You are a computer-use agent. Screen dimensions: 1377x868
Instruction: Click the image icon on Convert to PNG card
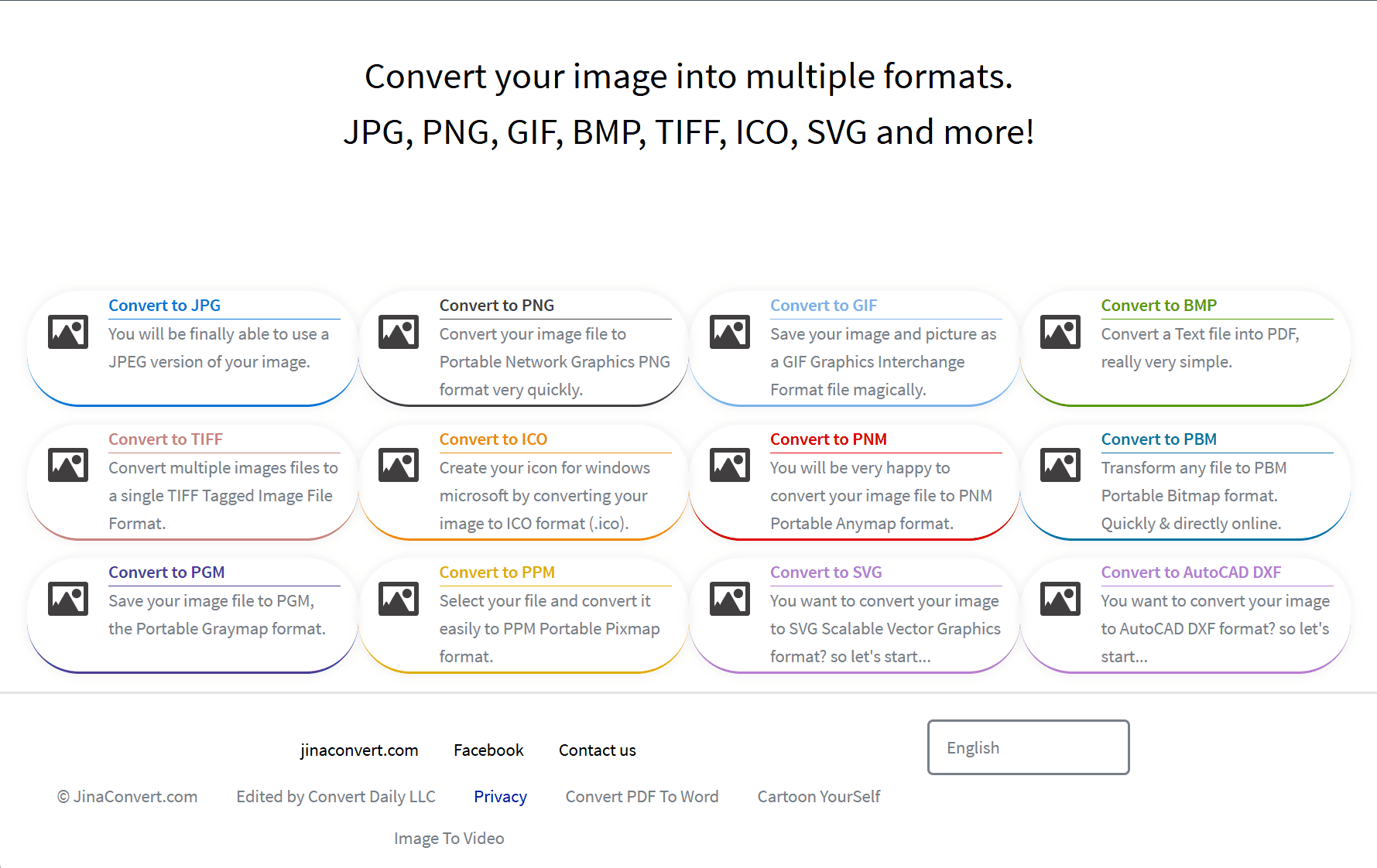click(398, 332)
